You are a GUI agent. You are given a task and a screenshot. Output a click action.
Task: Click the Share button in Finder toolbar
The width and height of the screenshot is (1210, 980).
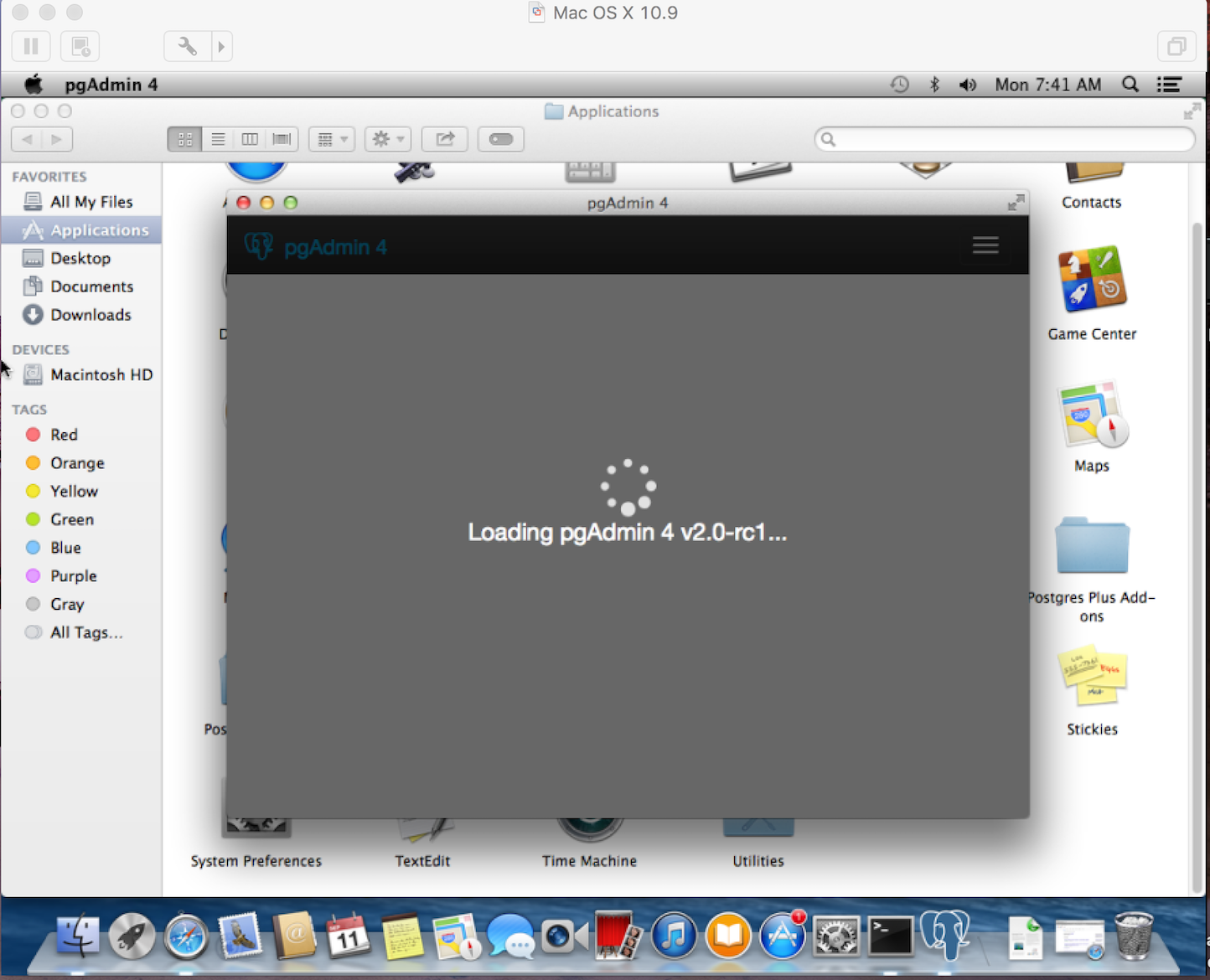point(445,139)
